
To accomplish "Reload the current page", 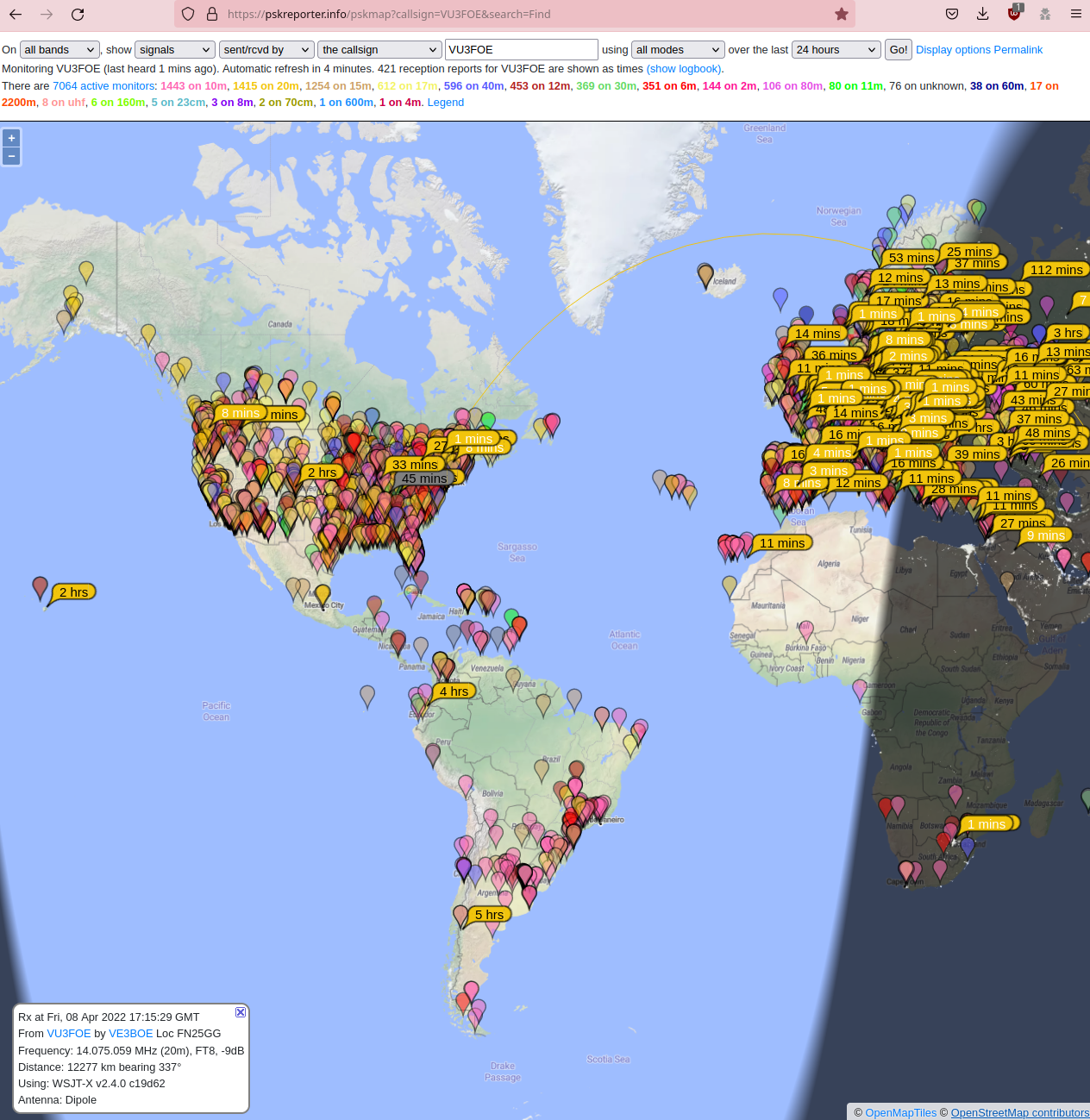I will tap(78, 14).
